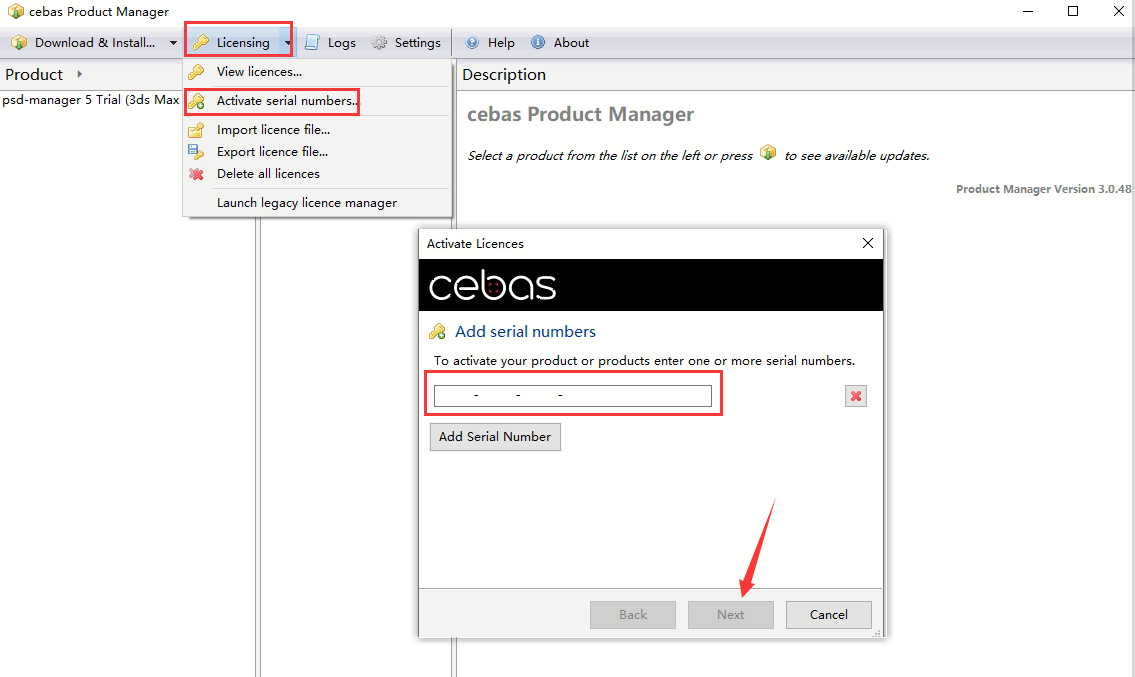Screen dimensions: 1135x677
Task: Choose Export licence file option
Action: (x=272, y=152)
